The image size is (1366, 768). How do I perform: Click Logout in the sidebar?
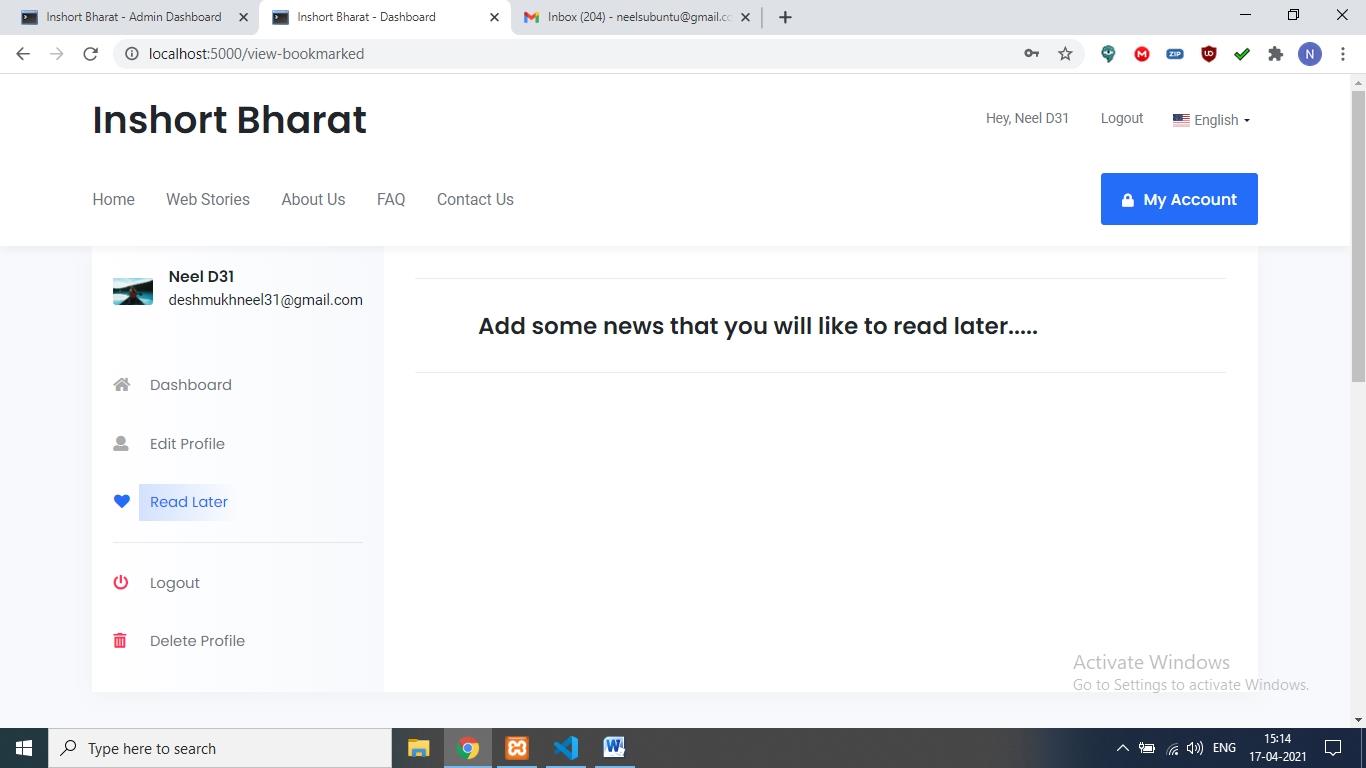175,582
